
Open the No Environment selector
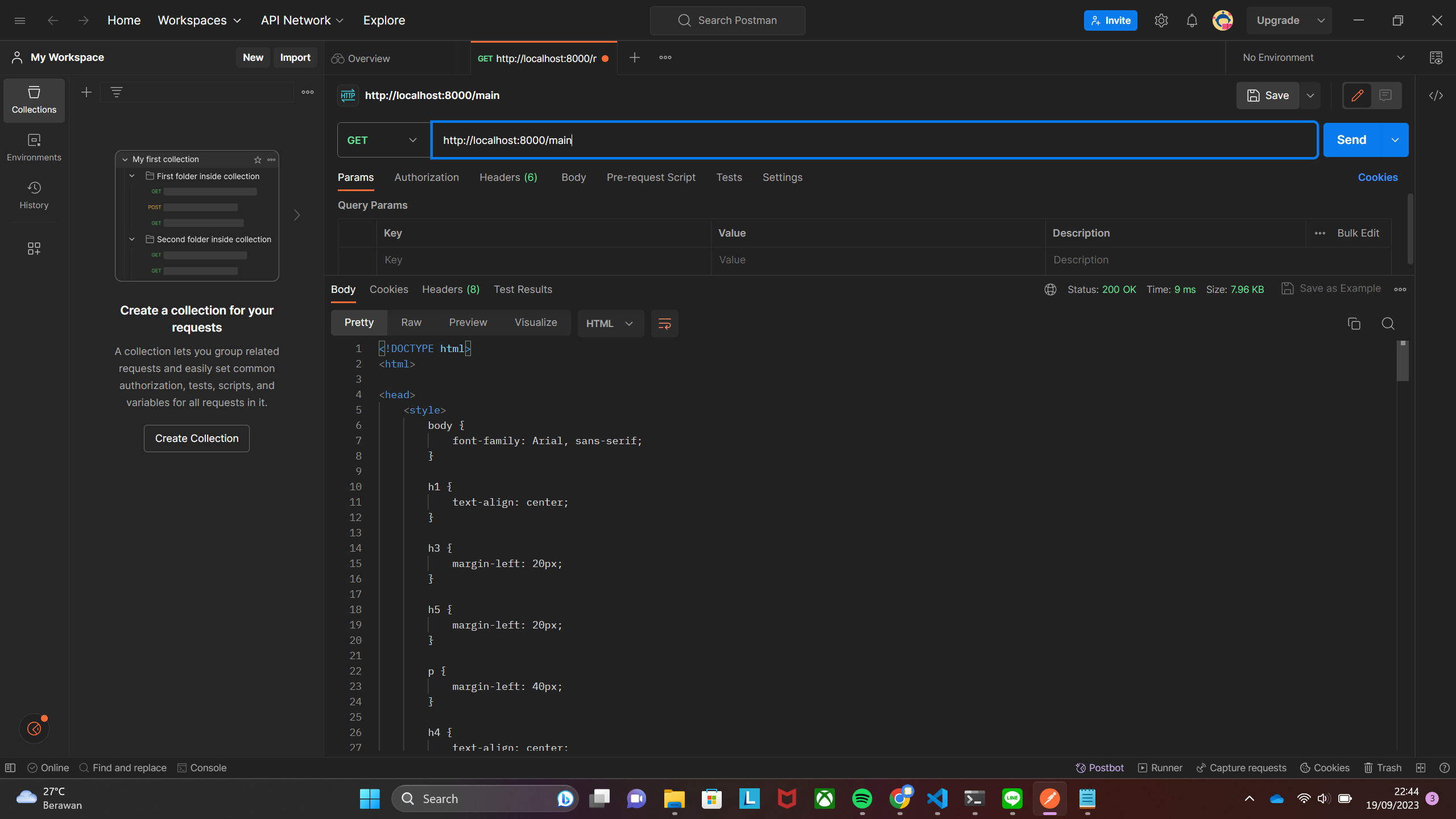tap(1321, 57)
